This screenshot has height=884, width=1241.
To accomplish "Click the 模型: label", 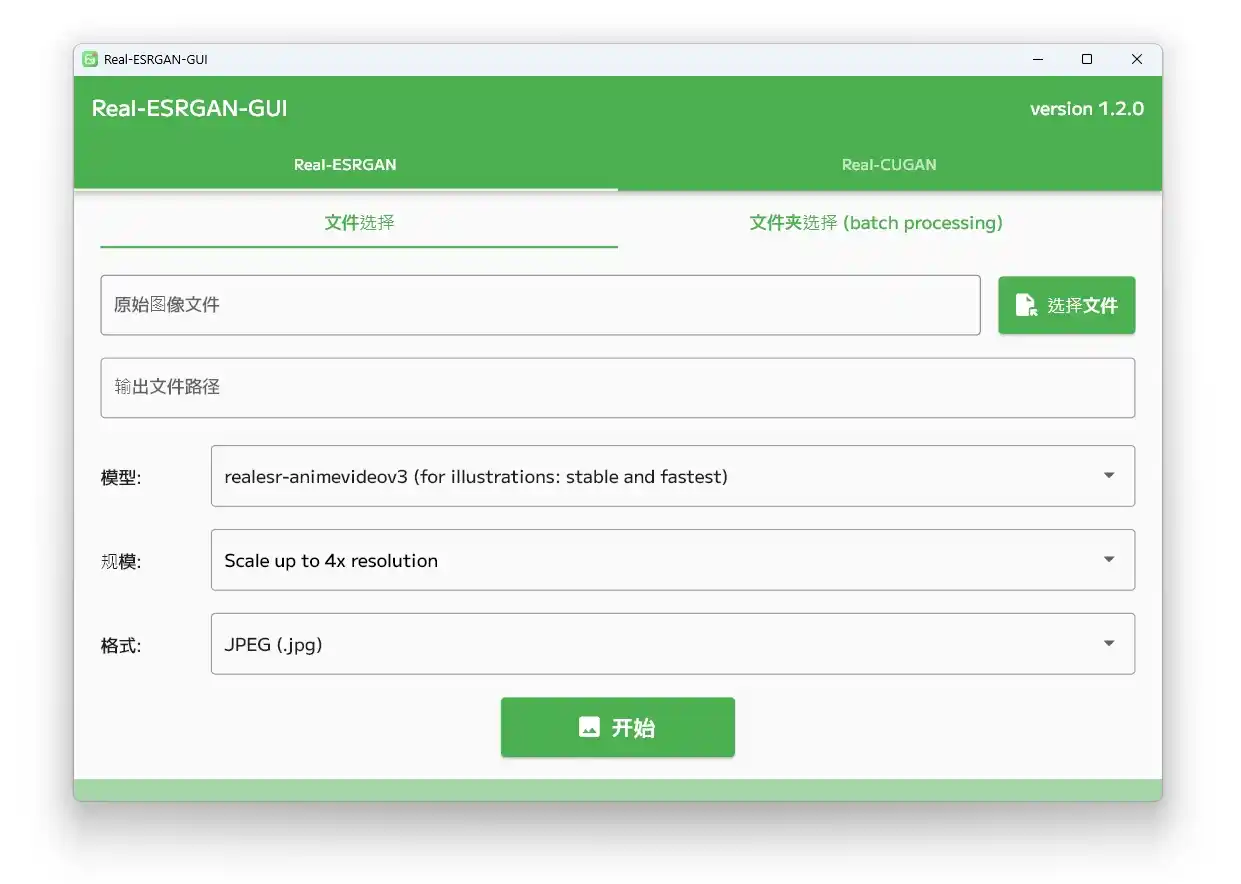I will 121,478.
